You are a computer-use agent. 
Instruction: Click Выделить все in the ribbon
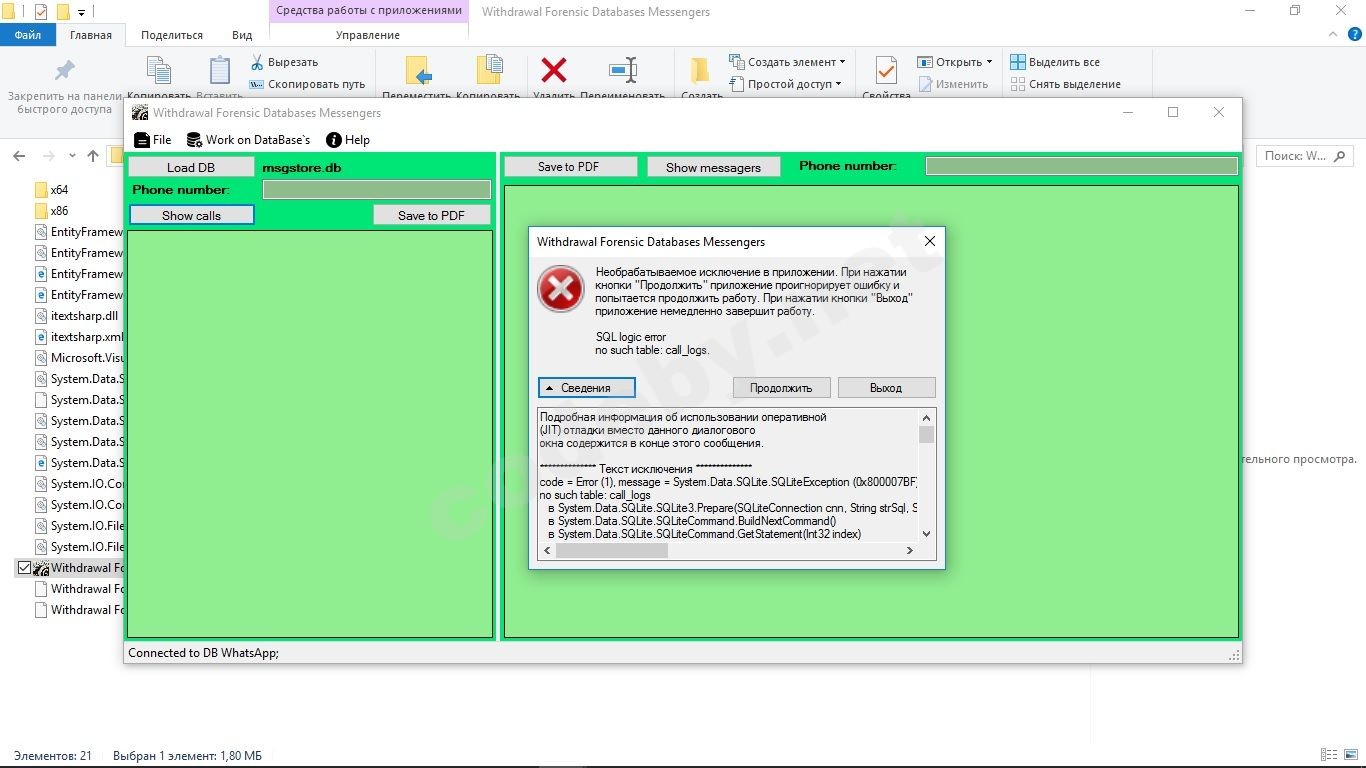tap(1055, 62)
